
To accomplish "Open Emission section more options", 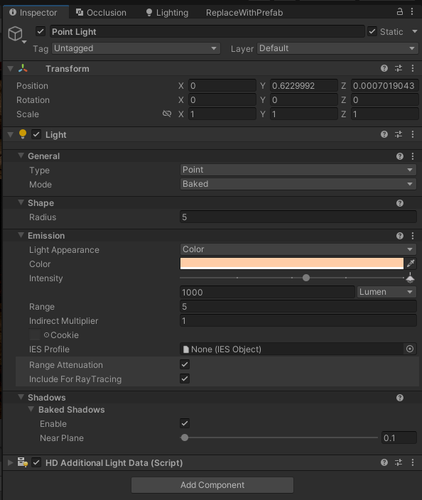I will 413,236.
